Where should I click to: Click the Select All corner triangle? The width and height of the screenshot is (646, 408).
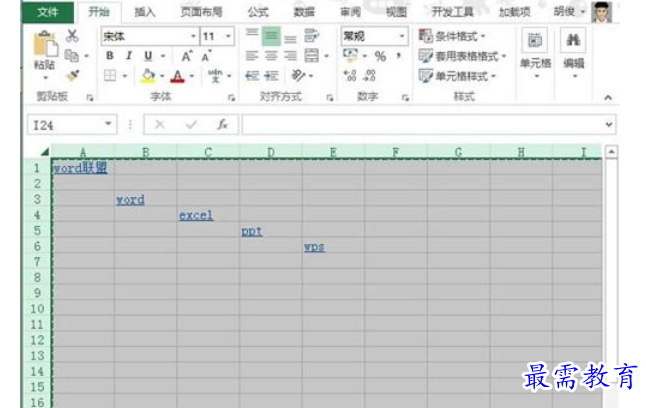pos(45,152)
